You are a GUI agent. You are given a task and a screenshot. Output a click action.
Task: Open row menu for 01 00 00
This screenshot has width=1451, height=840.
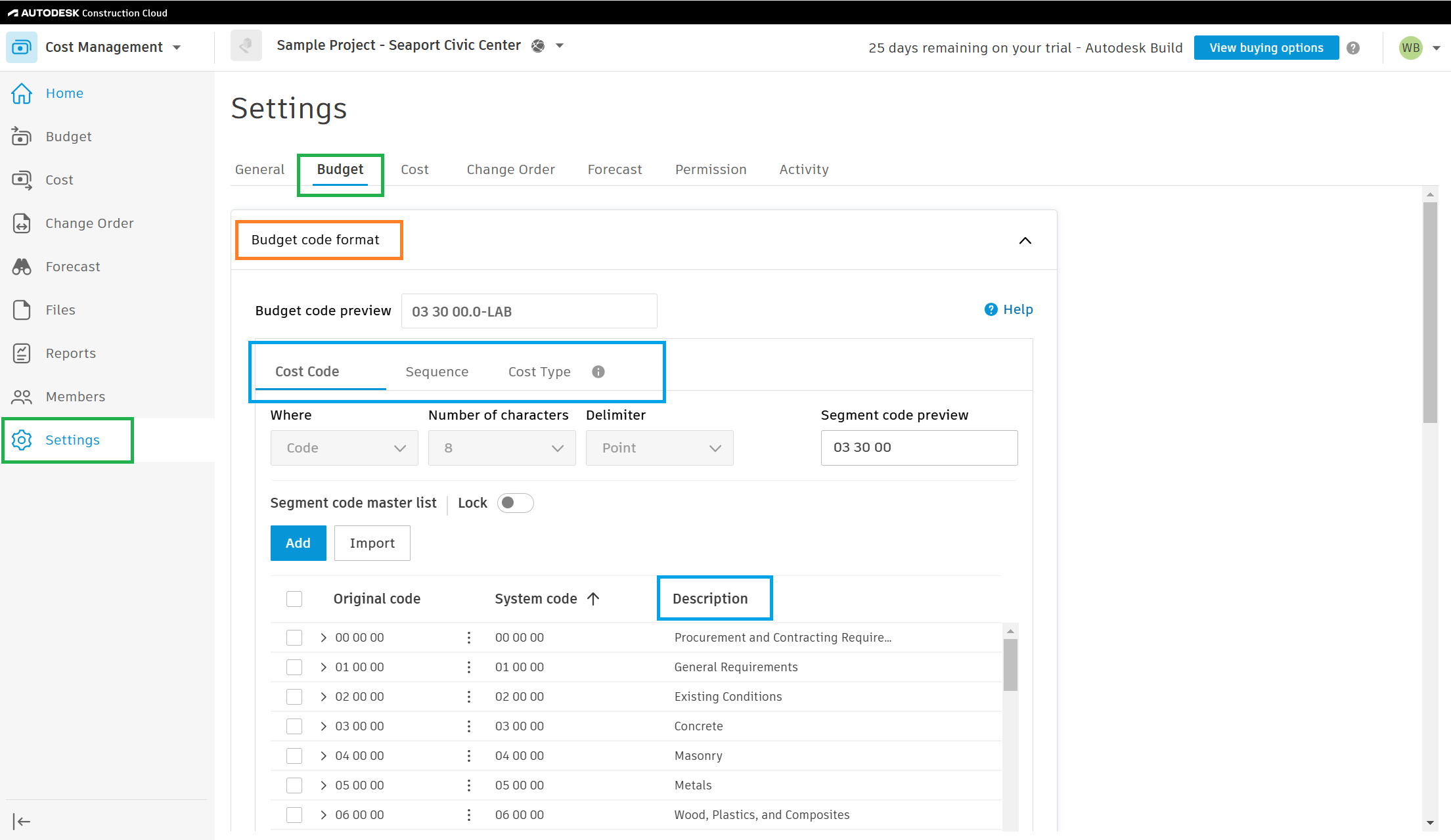pyautogui.click(x=469, y=667)
